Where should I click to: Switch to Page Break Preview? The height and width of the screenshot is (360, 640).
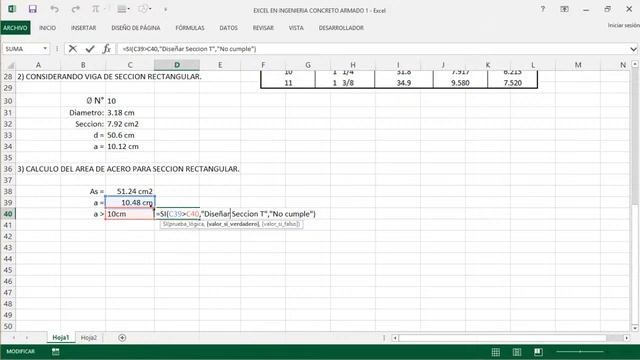coord(538,352)
